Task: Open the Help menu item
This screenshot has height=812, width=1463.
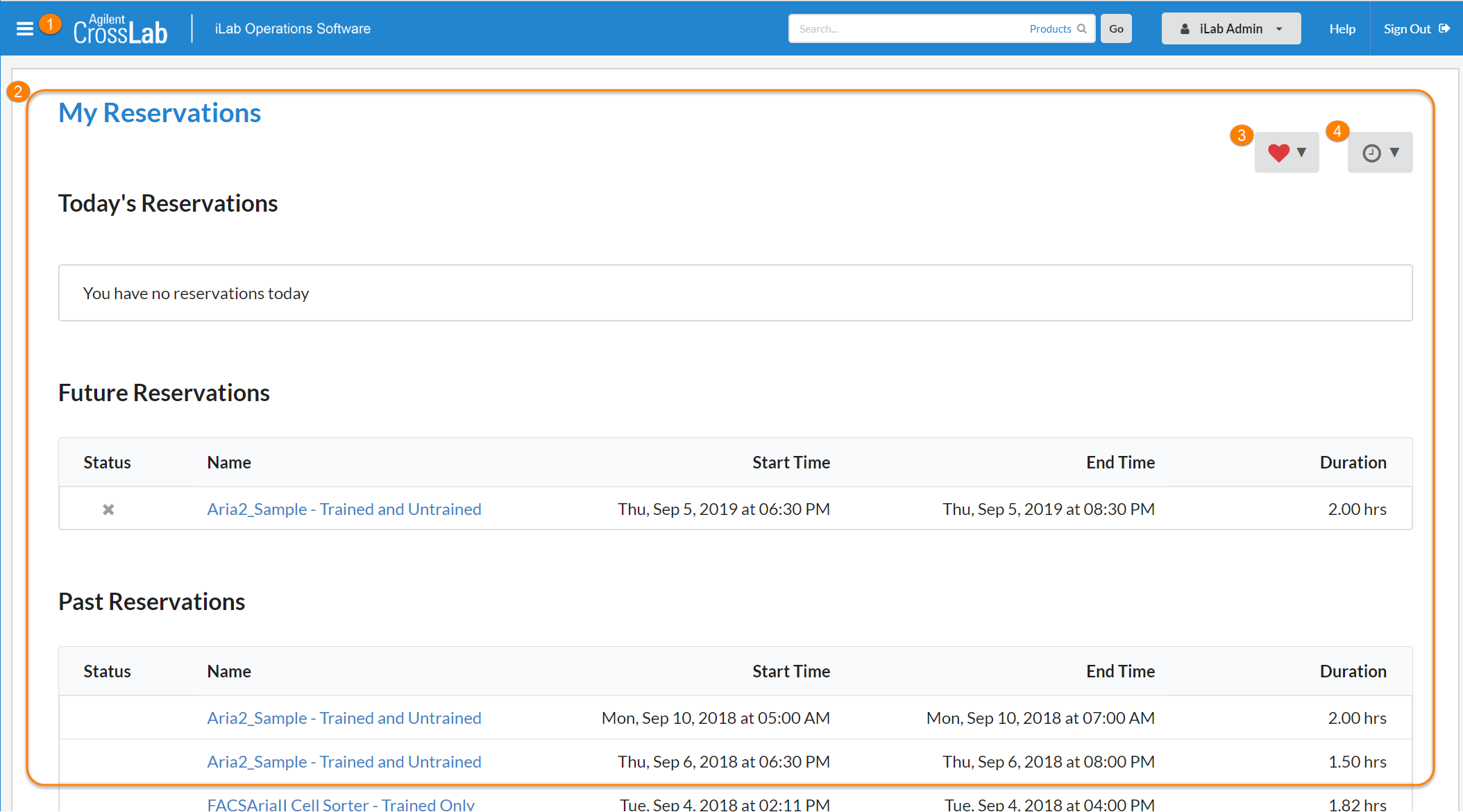Action: pyautogui.click(x=1342, y=29)
